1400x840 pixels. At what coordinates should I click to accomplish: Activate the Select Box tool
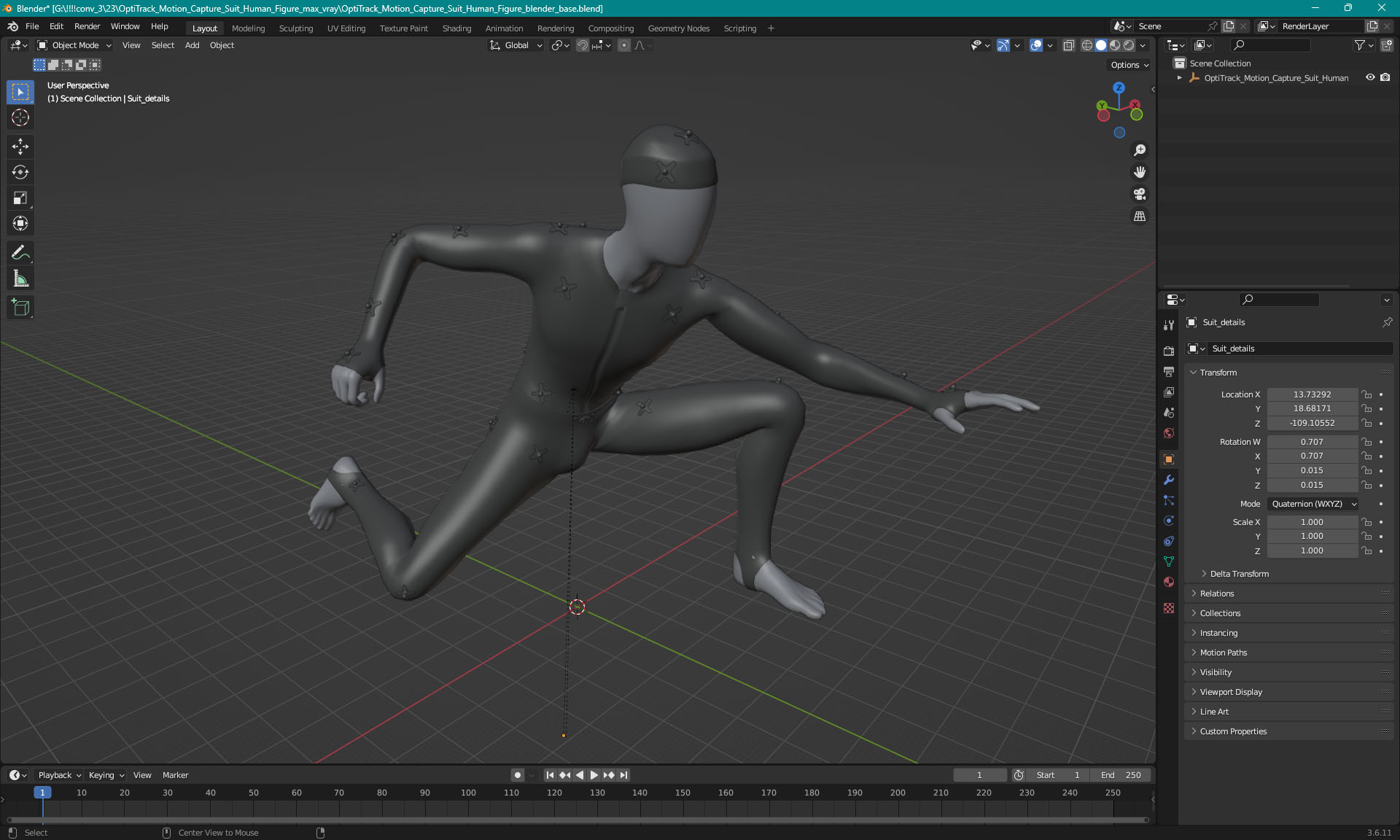point(20,92)
